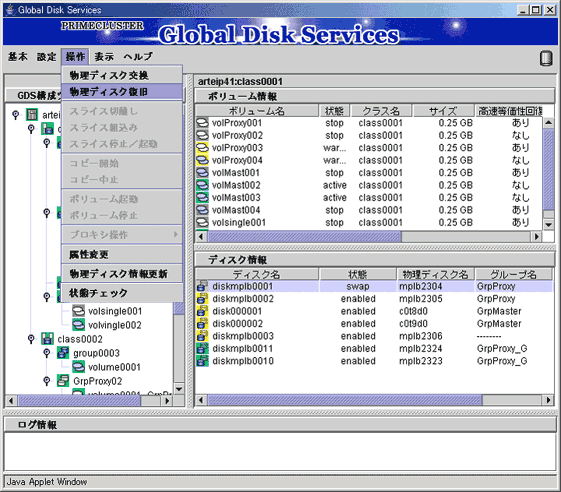Click the diskmplb0001 swap disk icon
The height and width of the screenshot is (492, 561).
202,286
